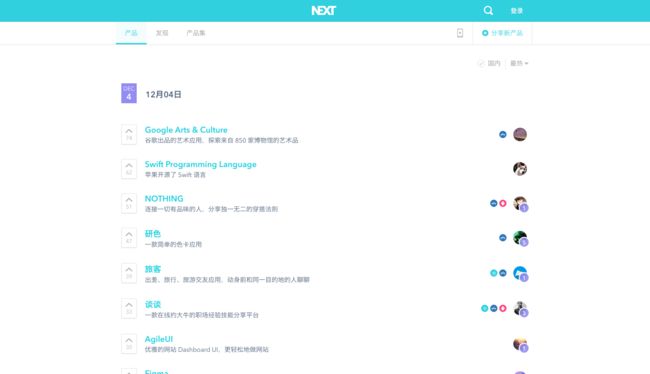Image resolution: width=650 pixels, height=374 pixels.
Task: Upvote the AgileUI product
Action: point(129,343)
